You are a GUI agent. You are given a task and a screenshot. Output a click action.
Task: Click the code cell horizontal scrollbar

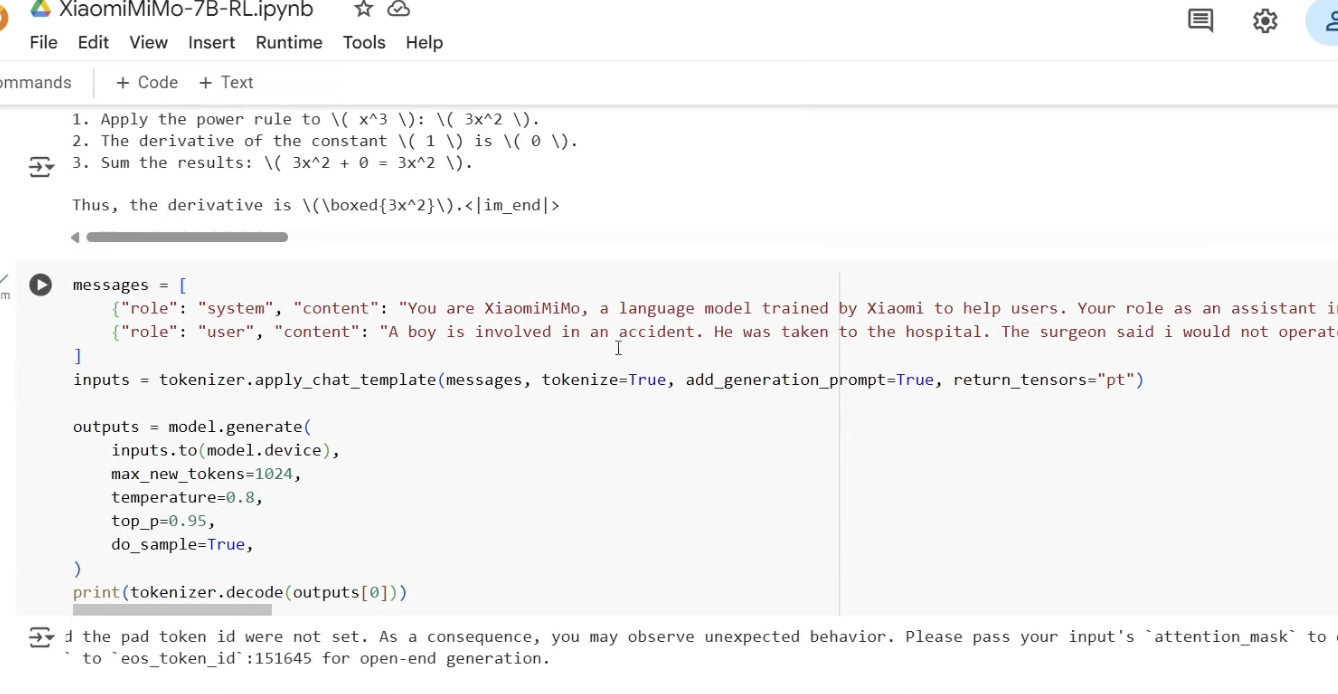click(172, 609)
